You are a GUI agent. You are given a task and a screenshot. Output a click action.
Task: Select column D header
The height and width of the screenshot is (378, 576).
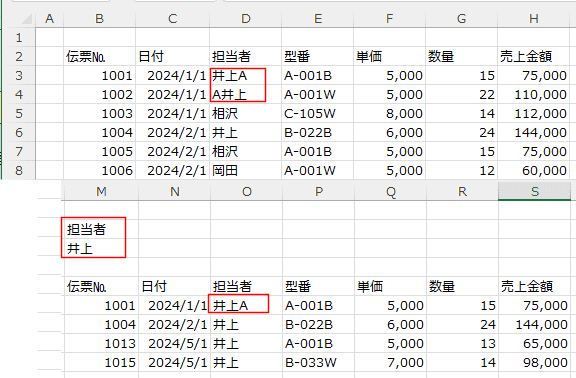tap(246, 19)
